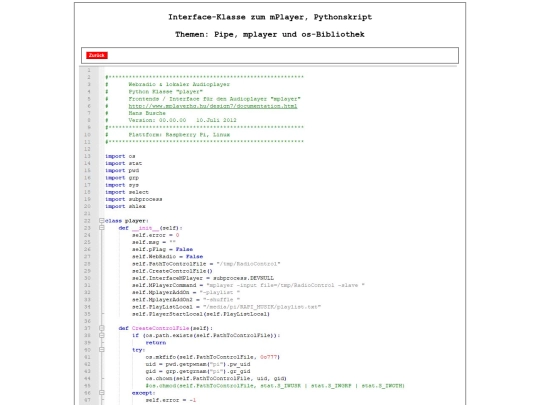Click the comment Python Klasse "player"

(x=166, y=92)
